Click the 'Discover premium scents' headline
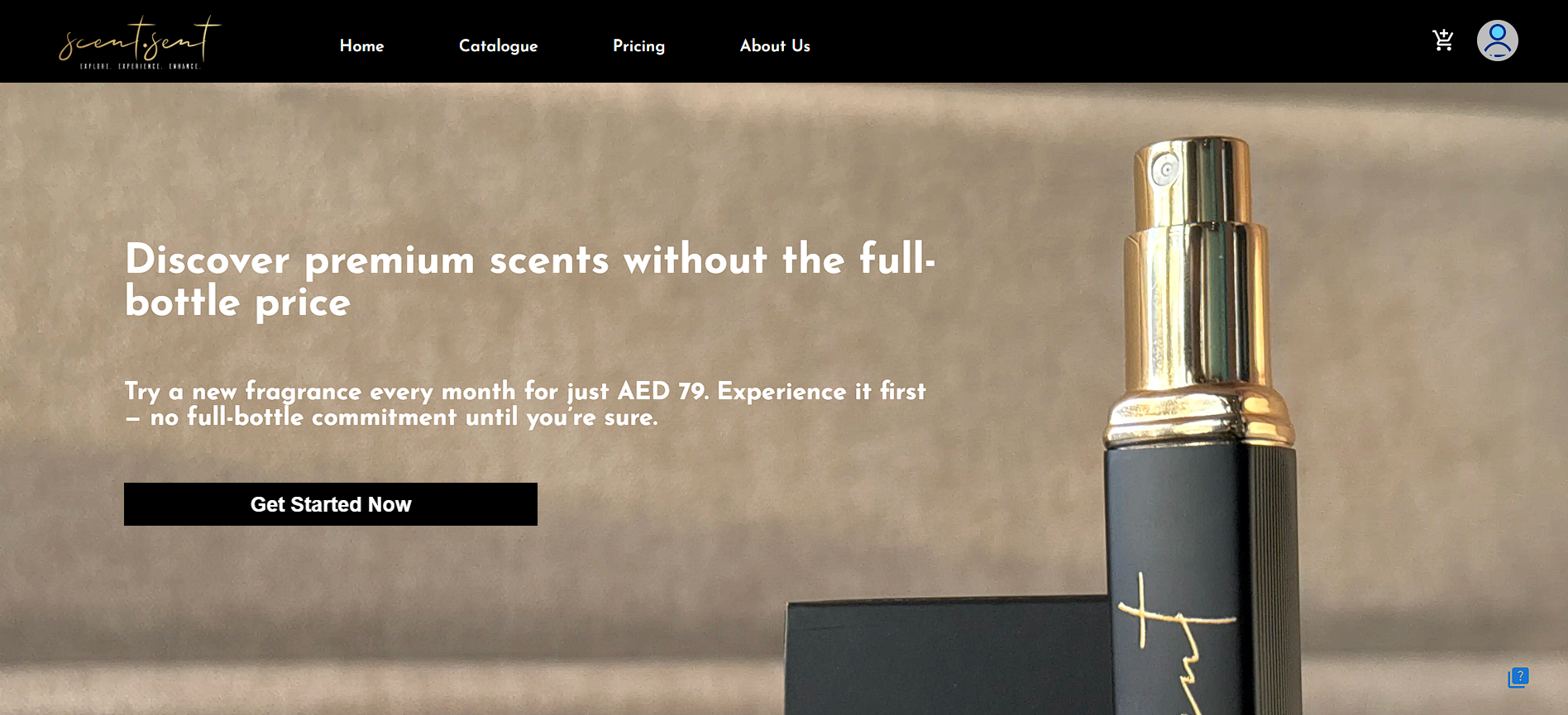 tap(530, 280)
